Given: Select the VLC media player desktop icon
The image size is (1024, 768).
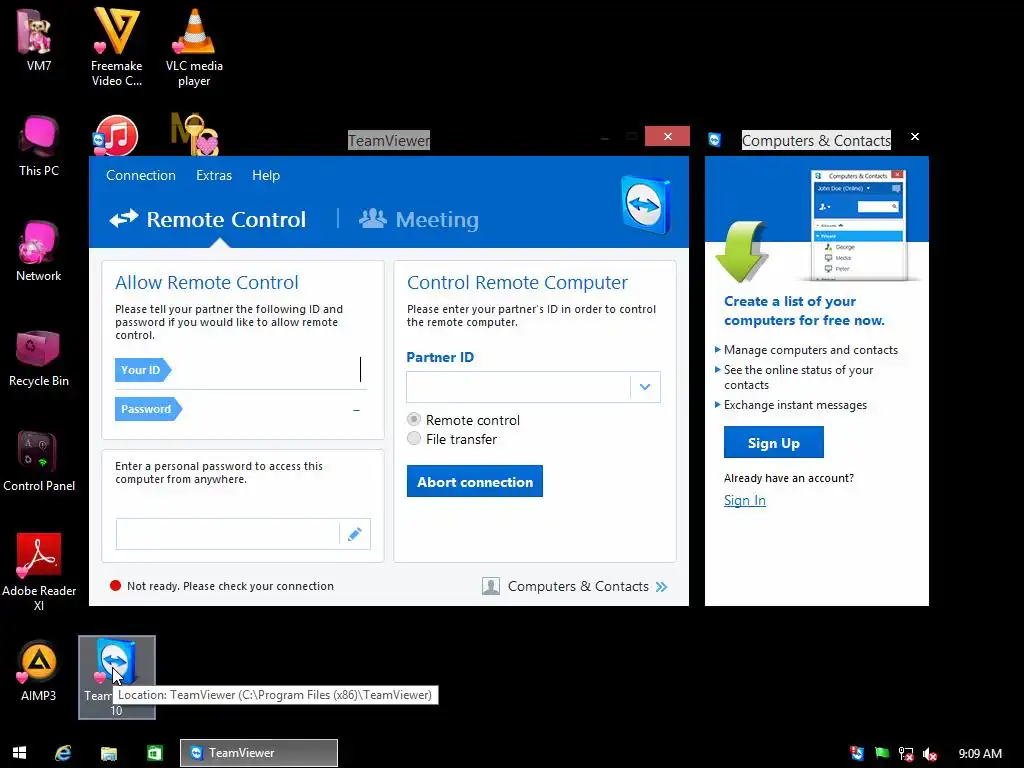Looking at the screenshot, I should [194, 46].
